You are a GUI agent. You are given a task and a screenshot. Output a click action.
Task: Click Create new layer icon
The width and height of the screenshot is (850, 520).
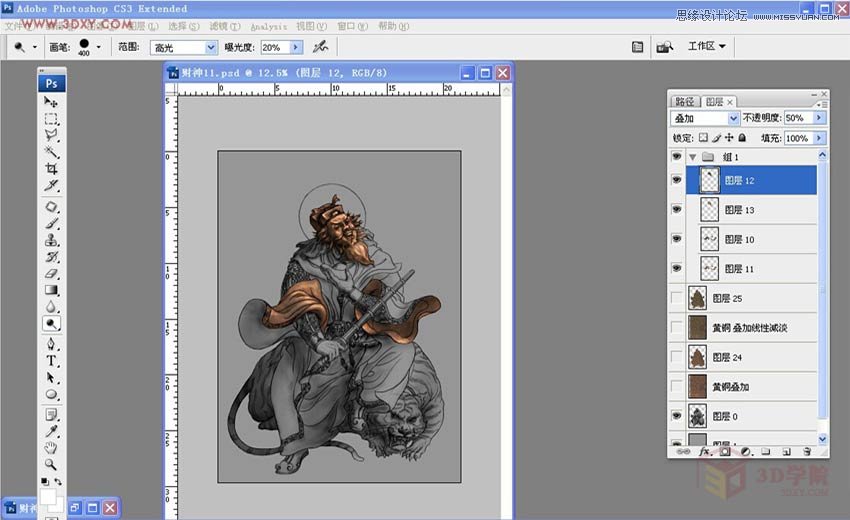coord(786,451)
